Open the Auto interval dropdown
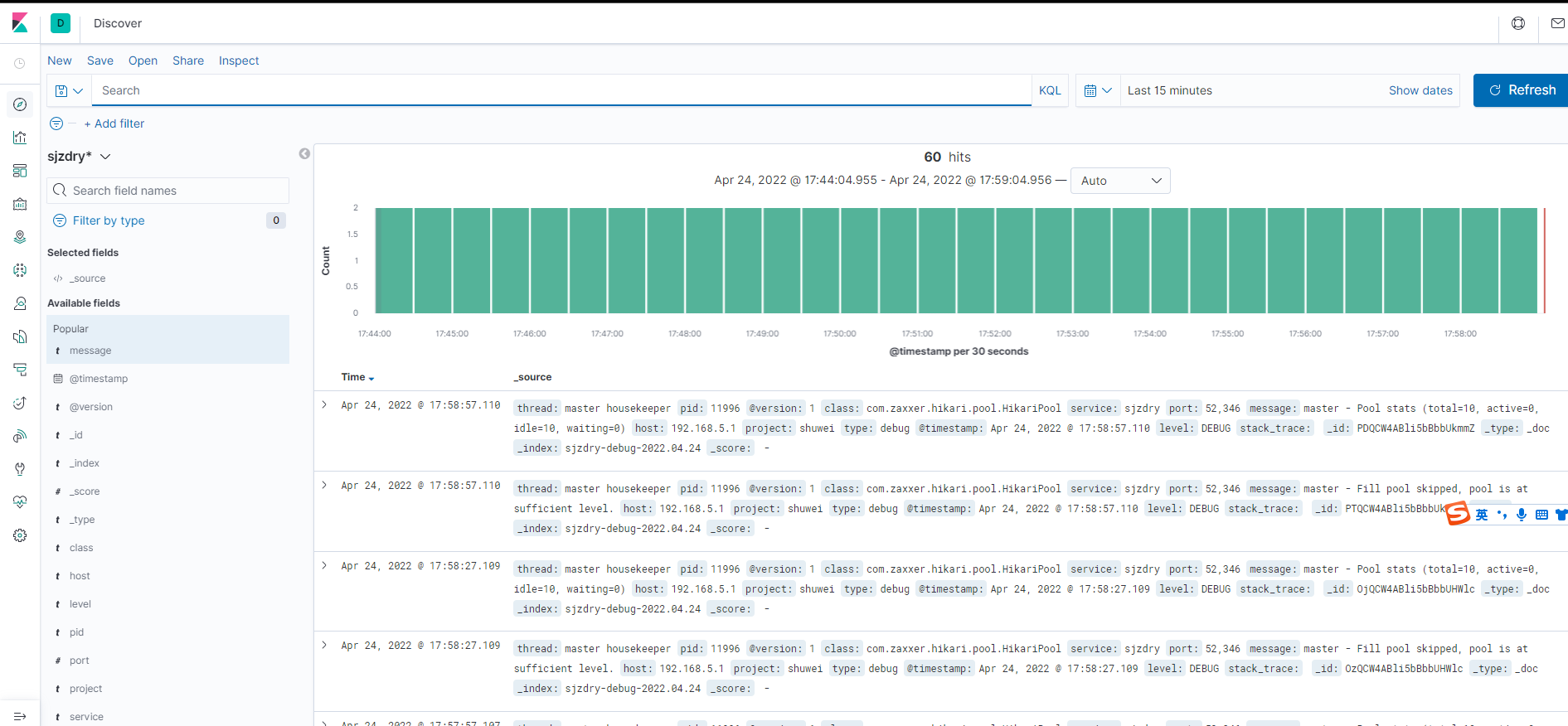1568x726 pixels. coord(1120,181)
